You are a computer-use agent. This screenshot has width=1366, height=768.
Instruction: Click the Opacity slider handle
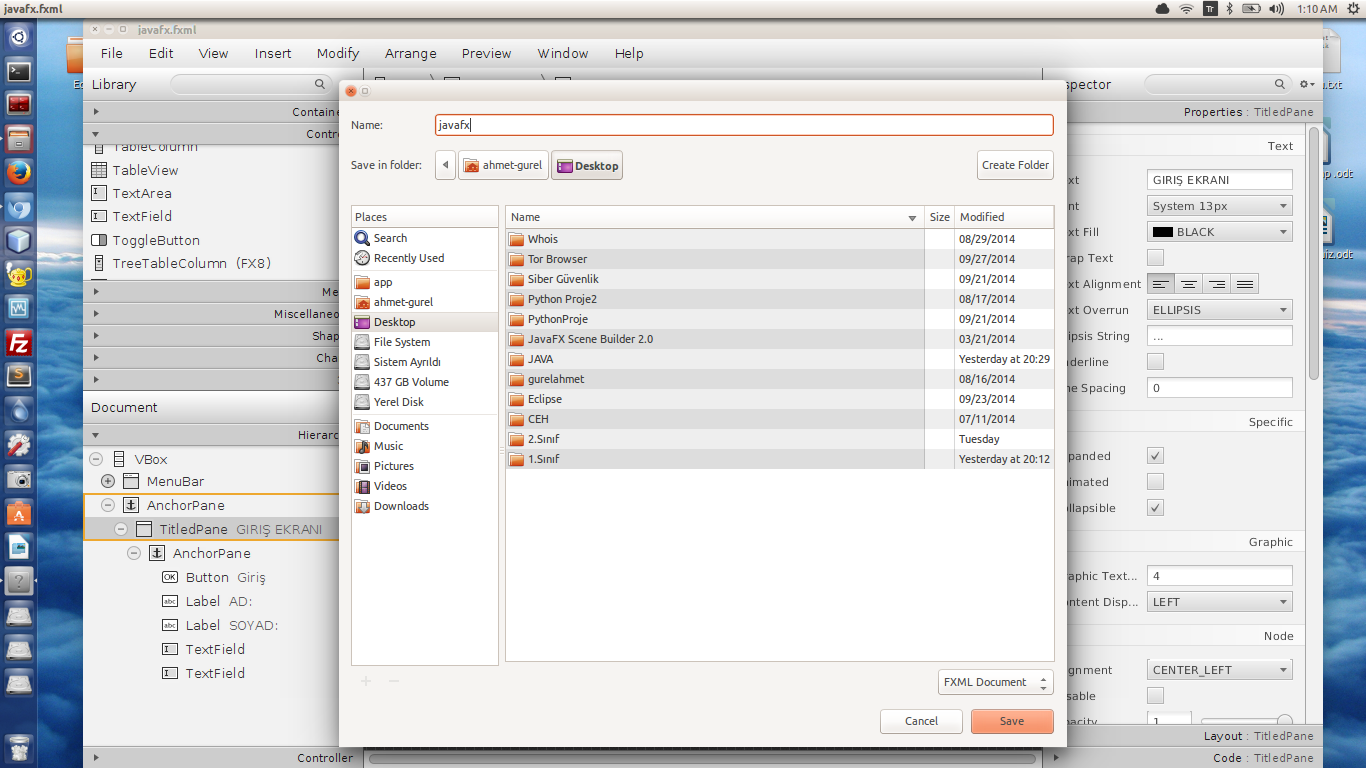[x=1285, y=722]
